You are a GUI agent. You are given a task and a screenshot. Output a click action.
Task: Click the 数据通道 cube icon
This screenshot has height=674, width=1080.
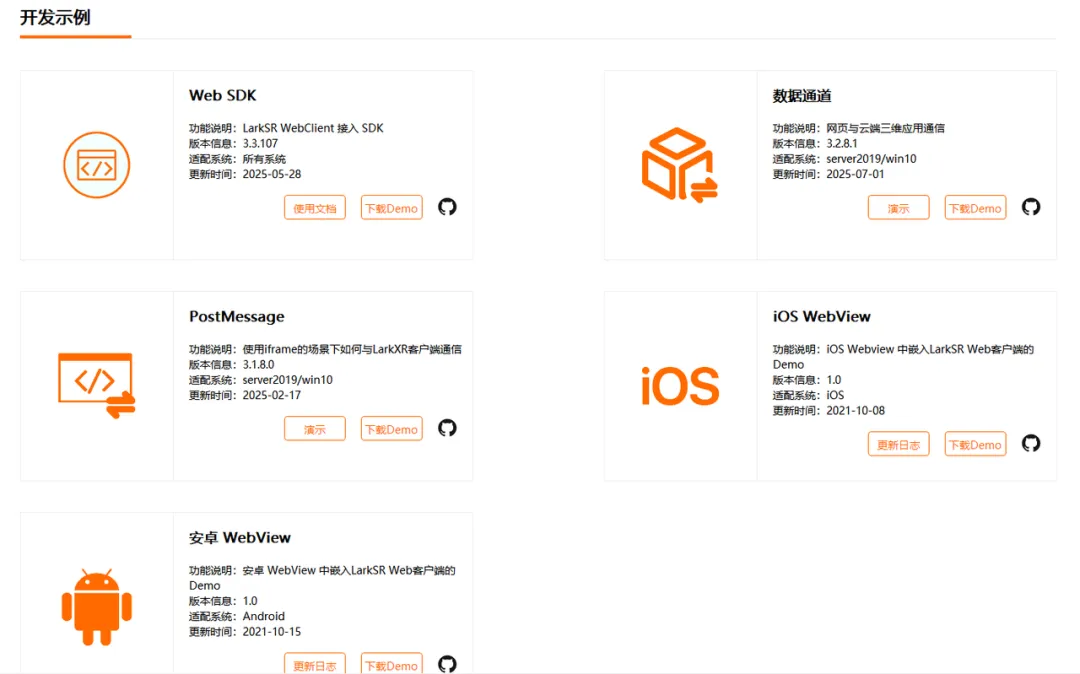679,165
